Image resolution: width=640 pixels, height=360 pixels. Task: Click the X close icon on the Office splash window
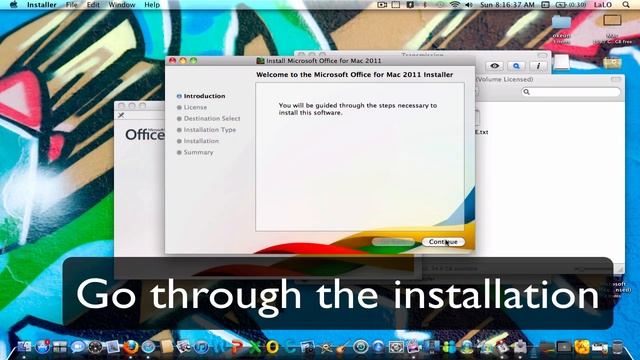(x=121, y=115)
